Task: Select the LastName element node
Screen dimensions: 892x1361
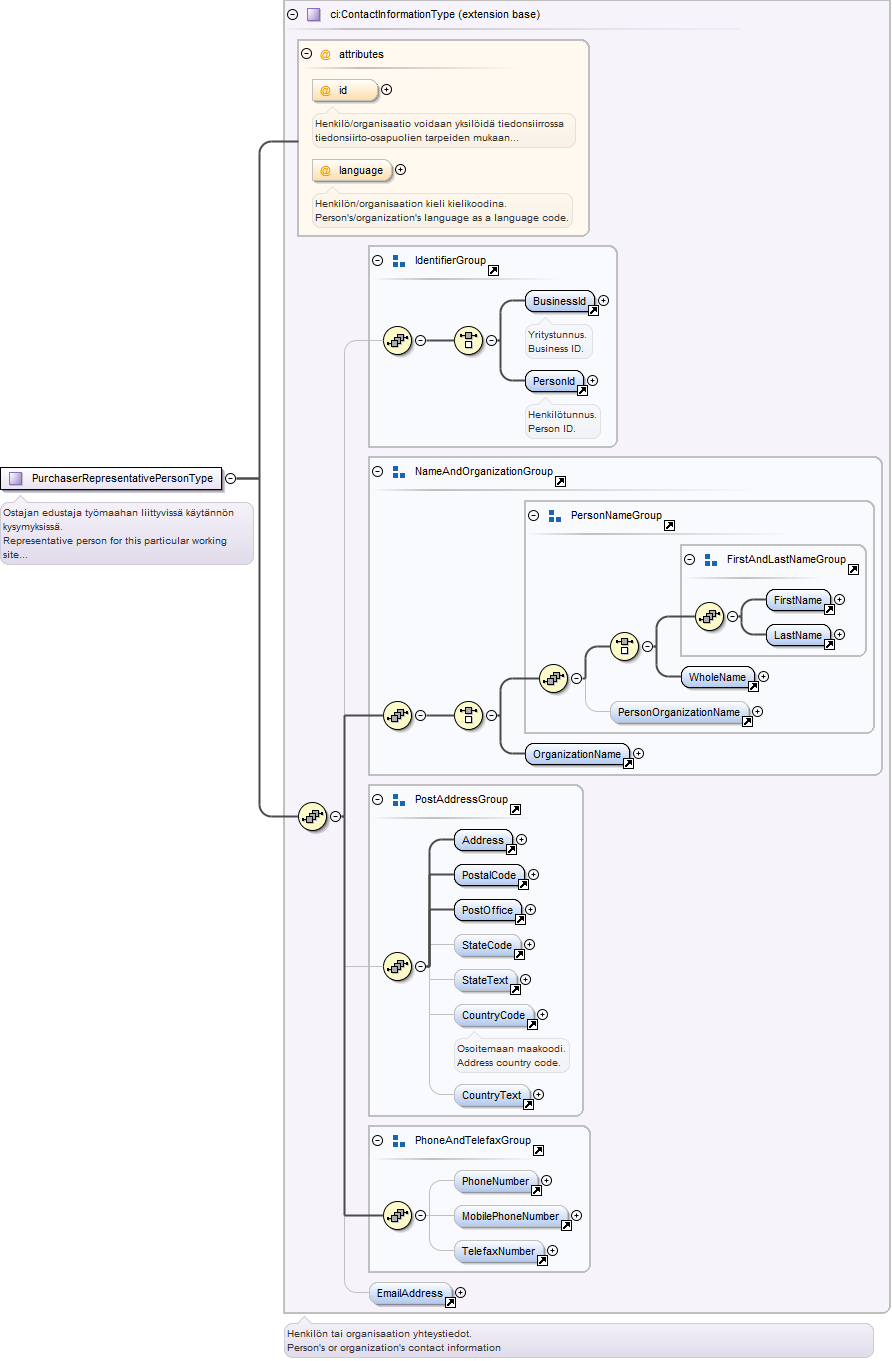Action: [798, 636]
